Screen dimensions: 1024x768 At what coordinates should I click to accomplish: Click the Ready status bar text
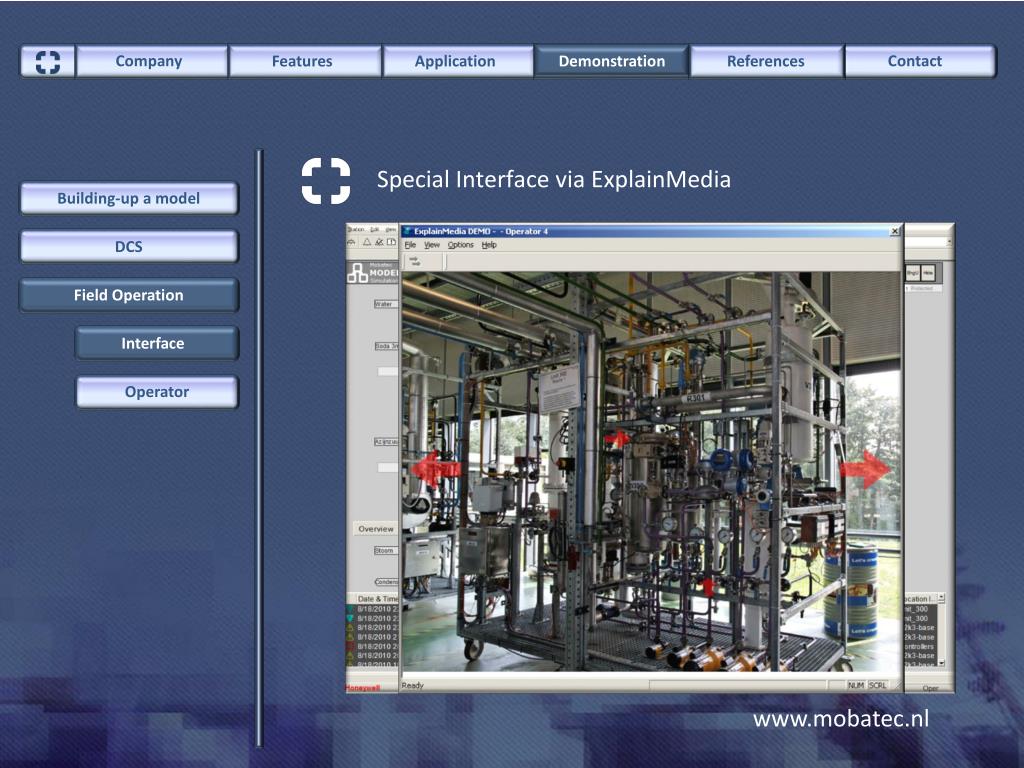pyautogui.click(x=413, y=685)
